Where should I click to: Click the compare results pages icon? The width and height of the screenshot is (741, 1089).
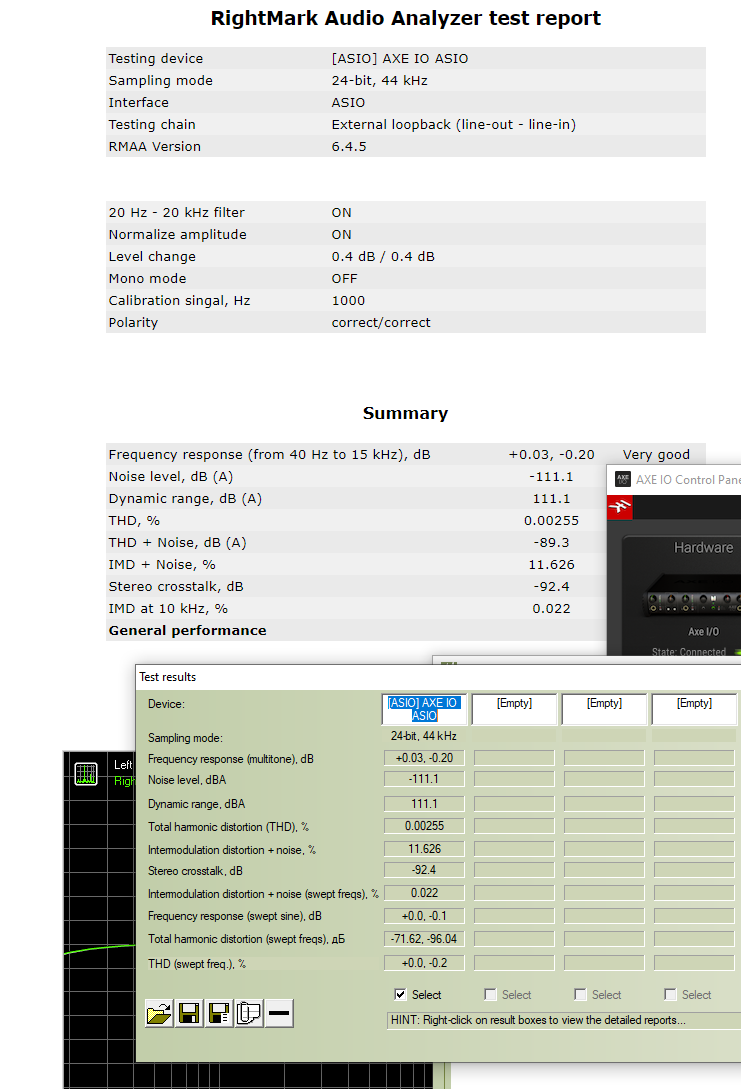click(x=249, y=1013)
